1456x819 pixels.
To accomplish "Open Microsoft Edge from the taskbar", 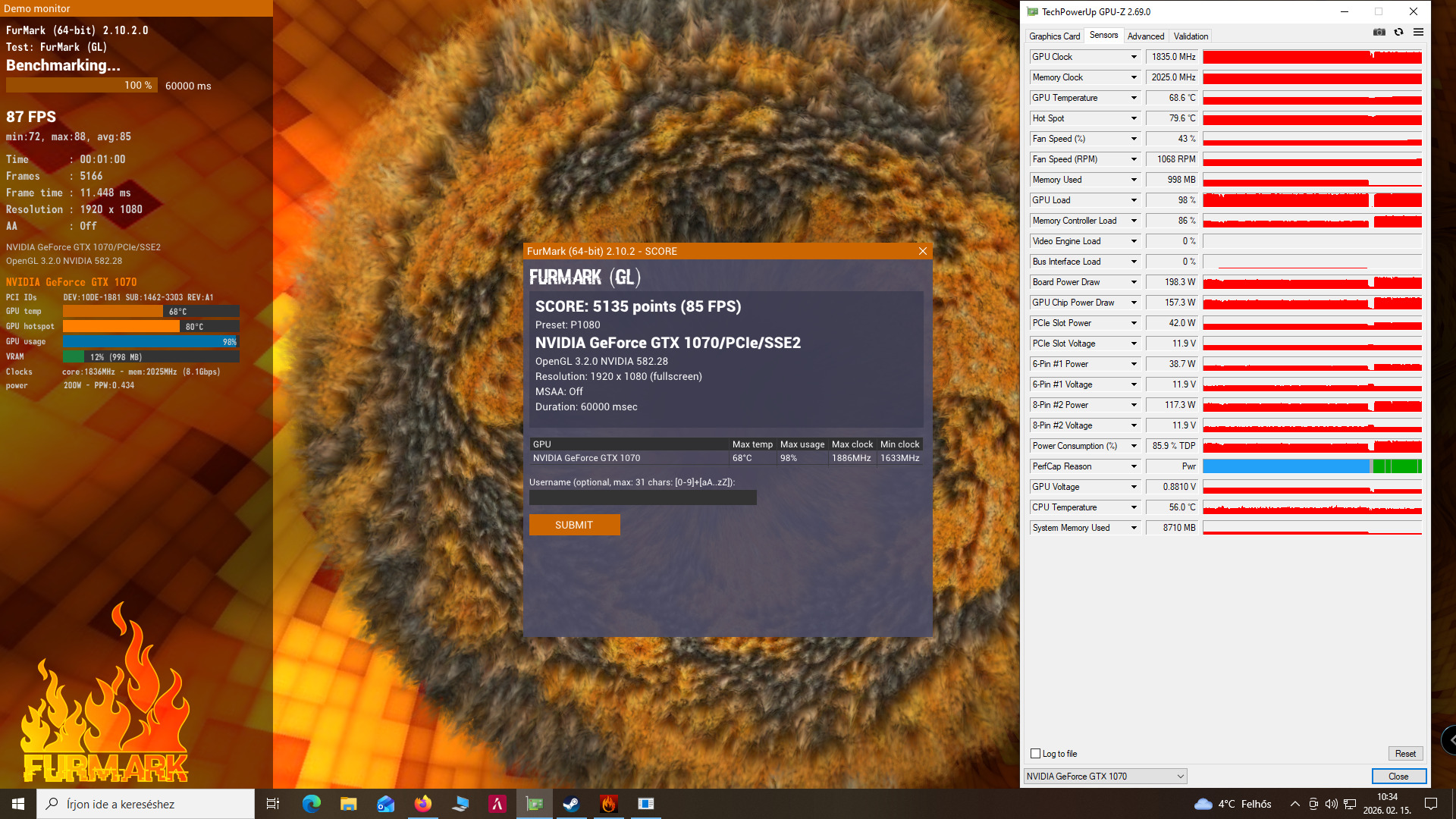I will click(311, 804).
